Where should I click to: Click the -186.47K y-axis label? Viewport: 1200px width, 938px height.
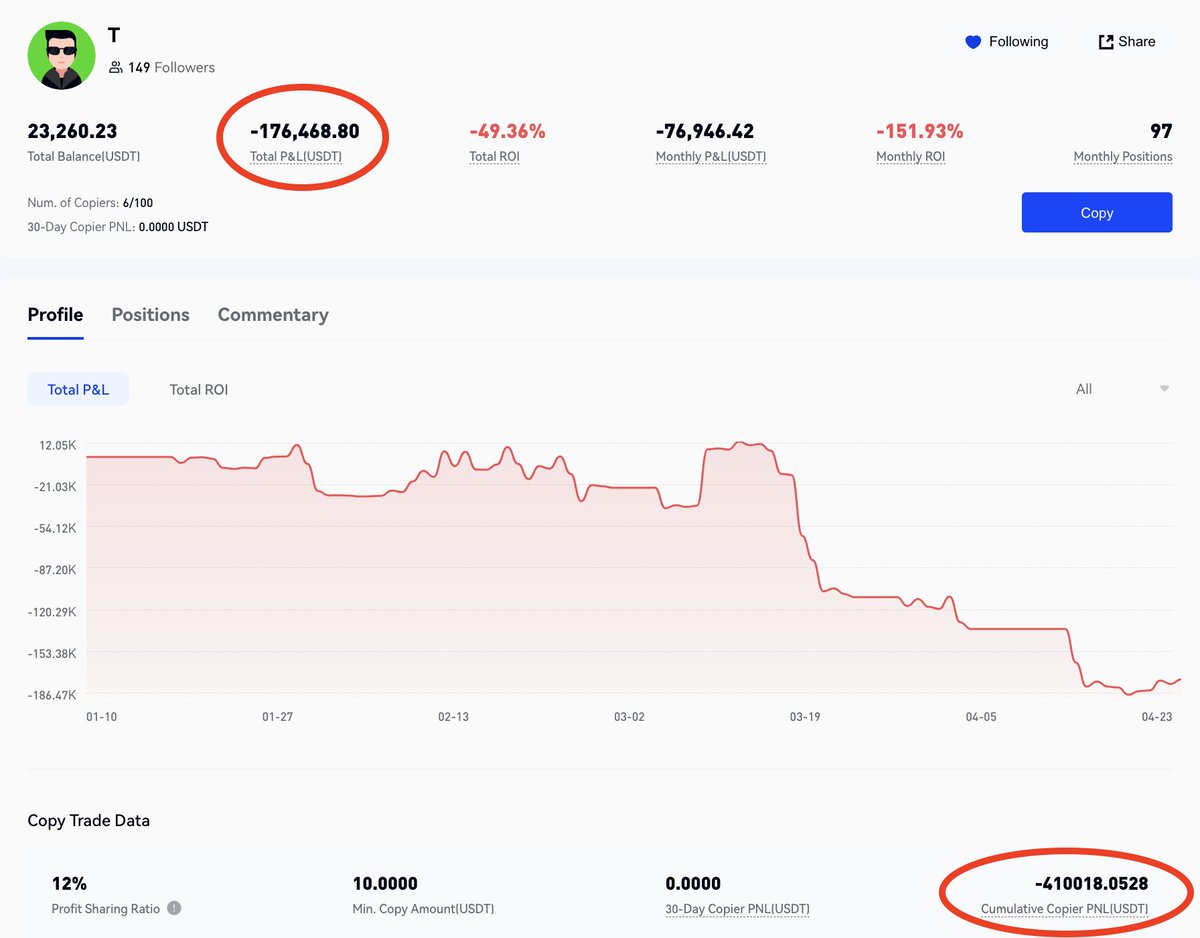(x=52, y=695)
